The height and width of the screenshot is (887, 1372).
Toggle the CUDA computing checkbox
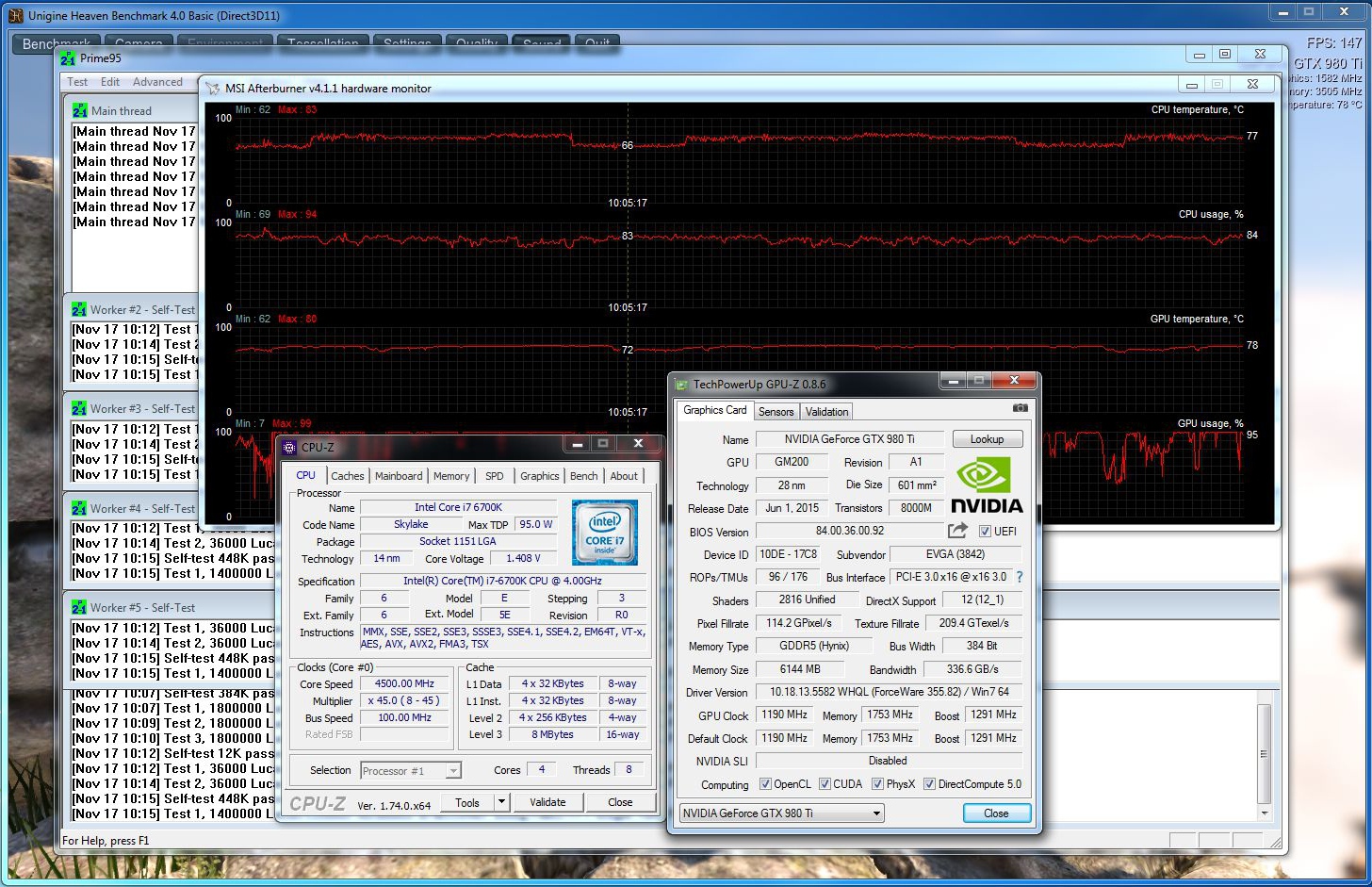click(x=825, y=784)
